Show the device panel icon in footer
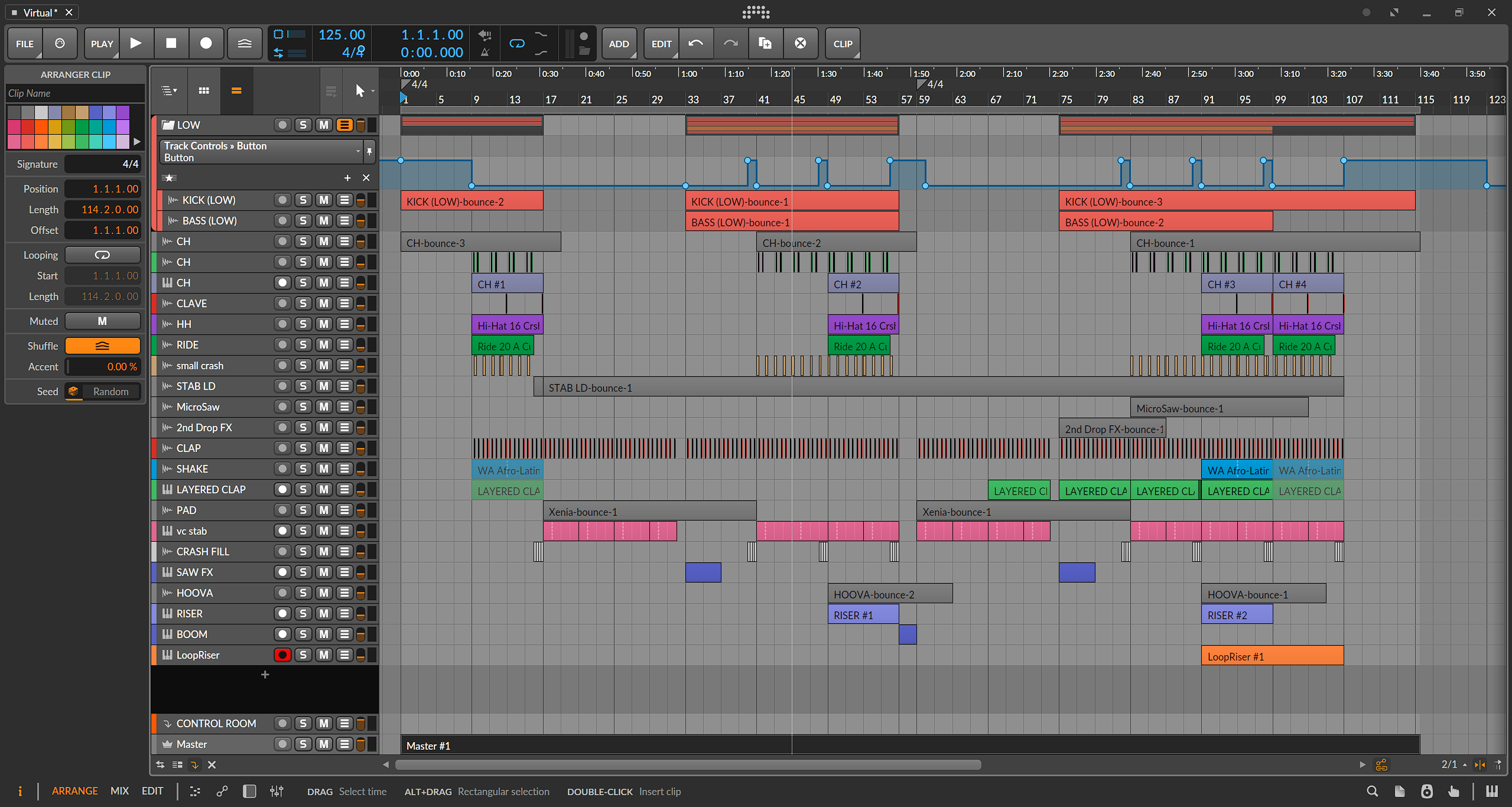Image resolution: width=1512 pixels, height=807 pixels. tap(249, 792)
